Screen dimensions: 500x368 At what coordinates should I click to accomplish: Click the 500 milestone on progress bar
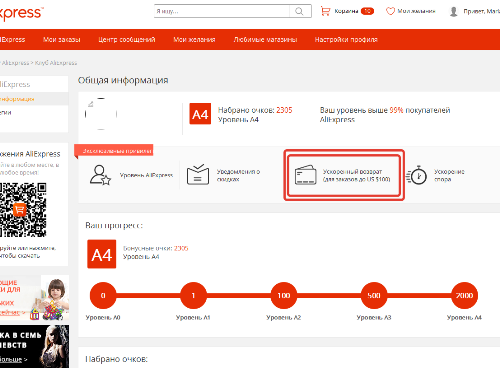374,295
